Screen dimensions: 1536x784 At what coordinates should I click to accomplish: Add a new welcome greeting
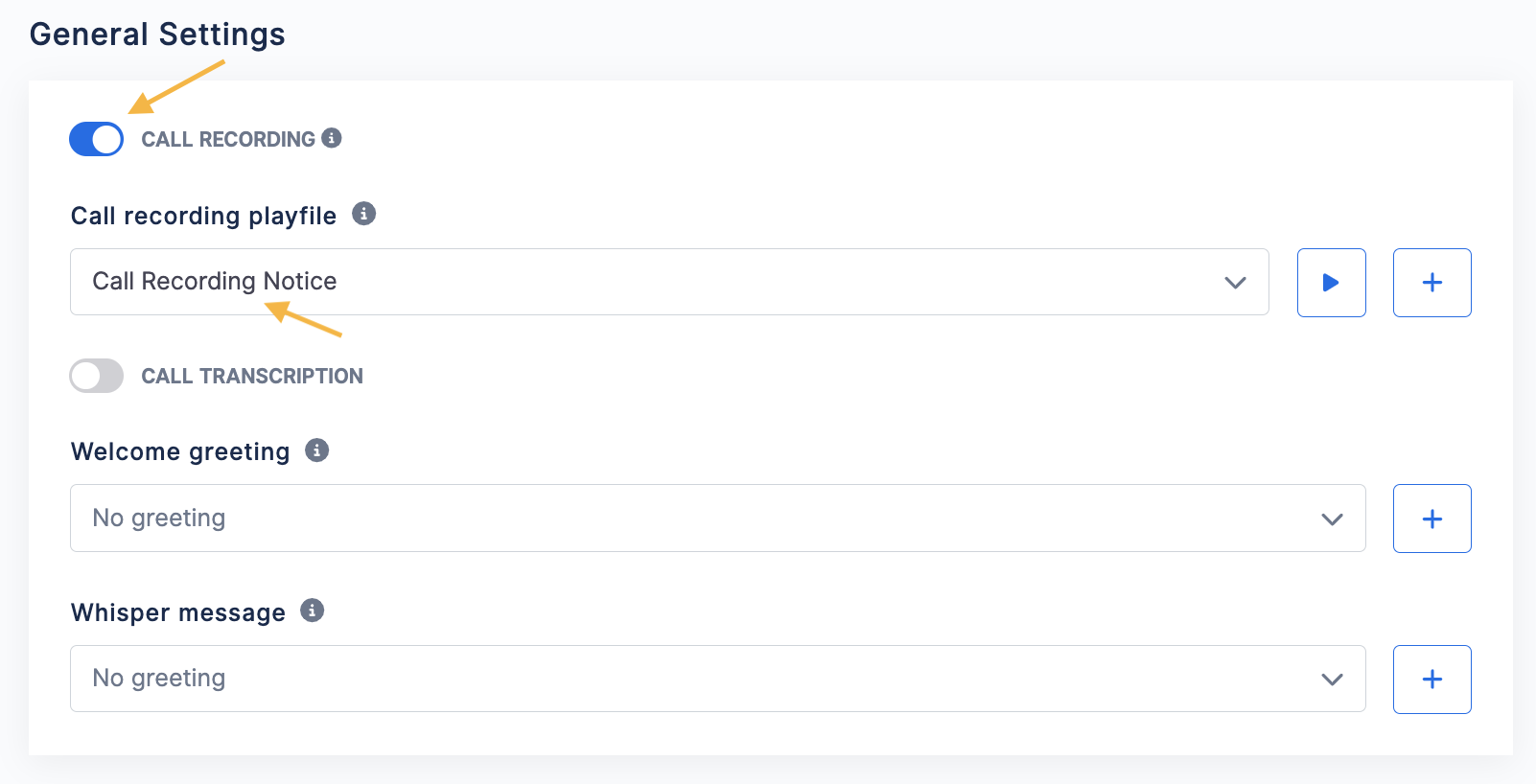1432,519
